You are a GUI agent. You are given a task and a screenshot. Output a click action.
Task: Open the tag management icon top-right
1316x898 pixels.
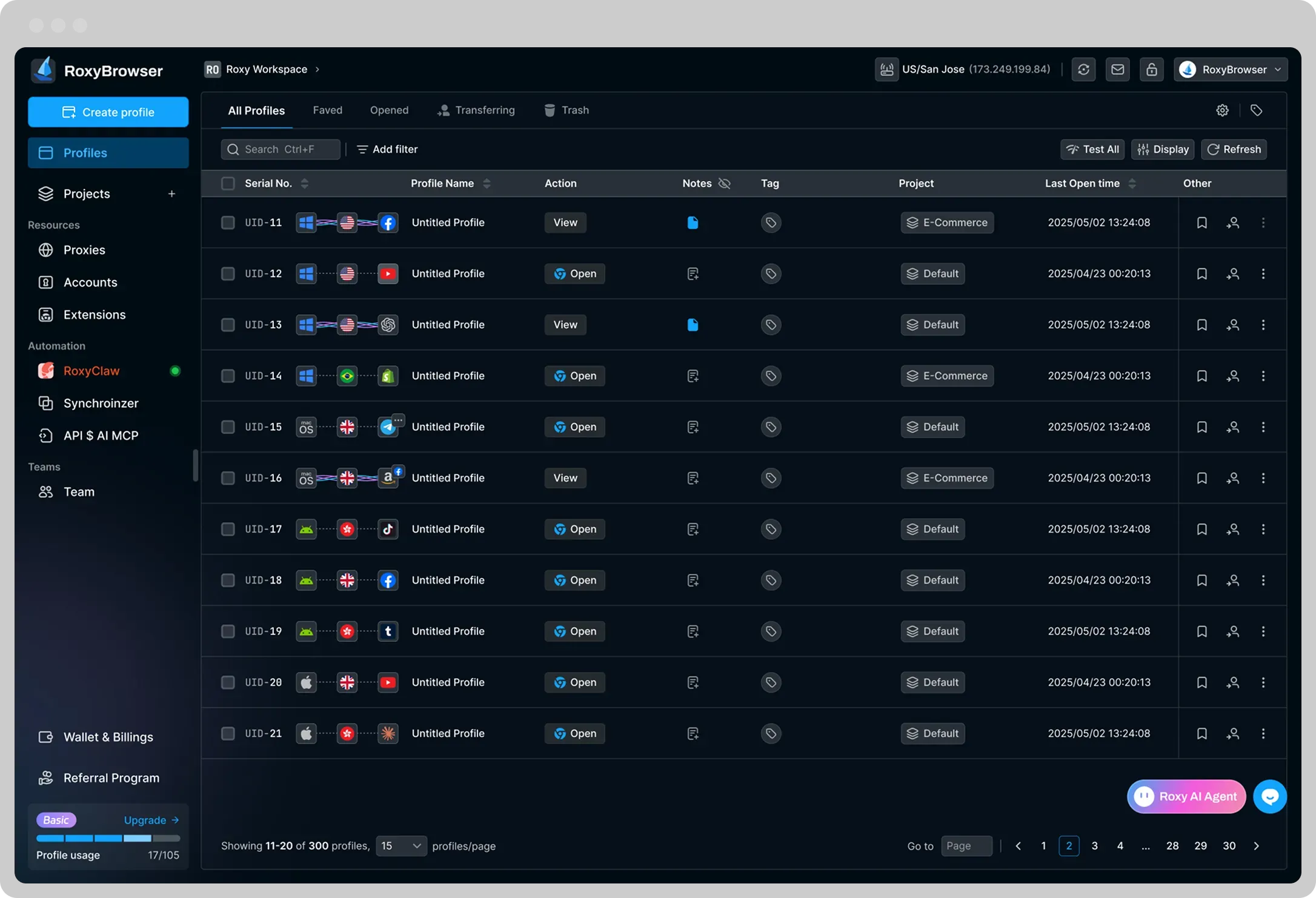1257,110
